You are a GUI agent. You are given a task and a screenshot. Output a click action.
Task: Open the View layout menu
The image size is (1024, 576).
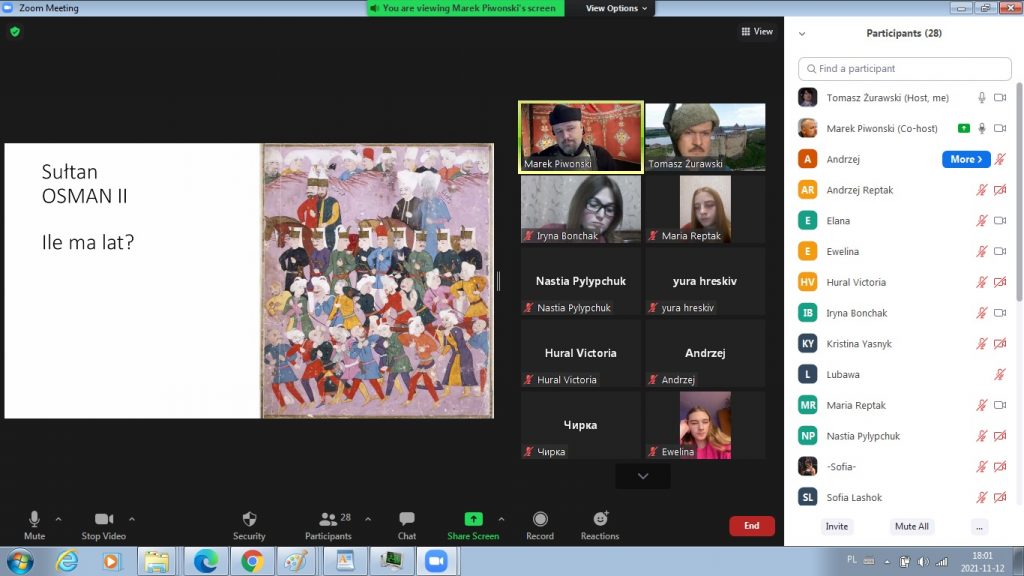tap(757, 32)
